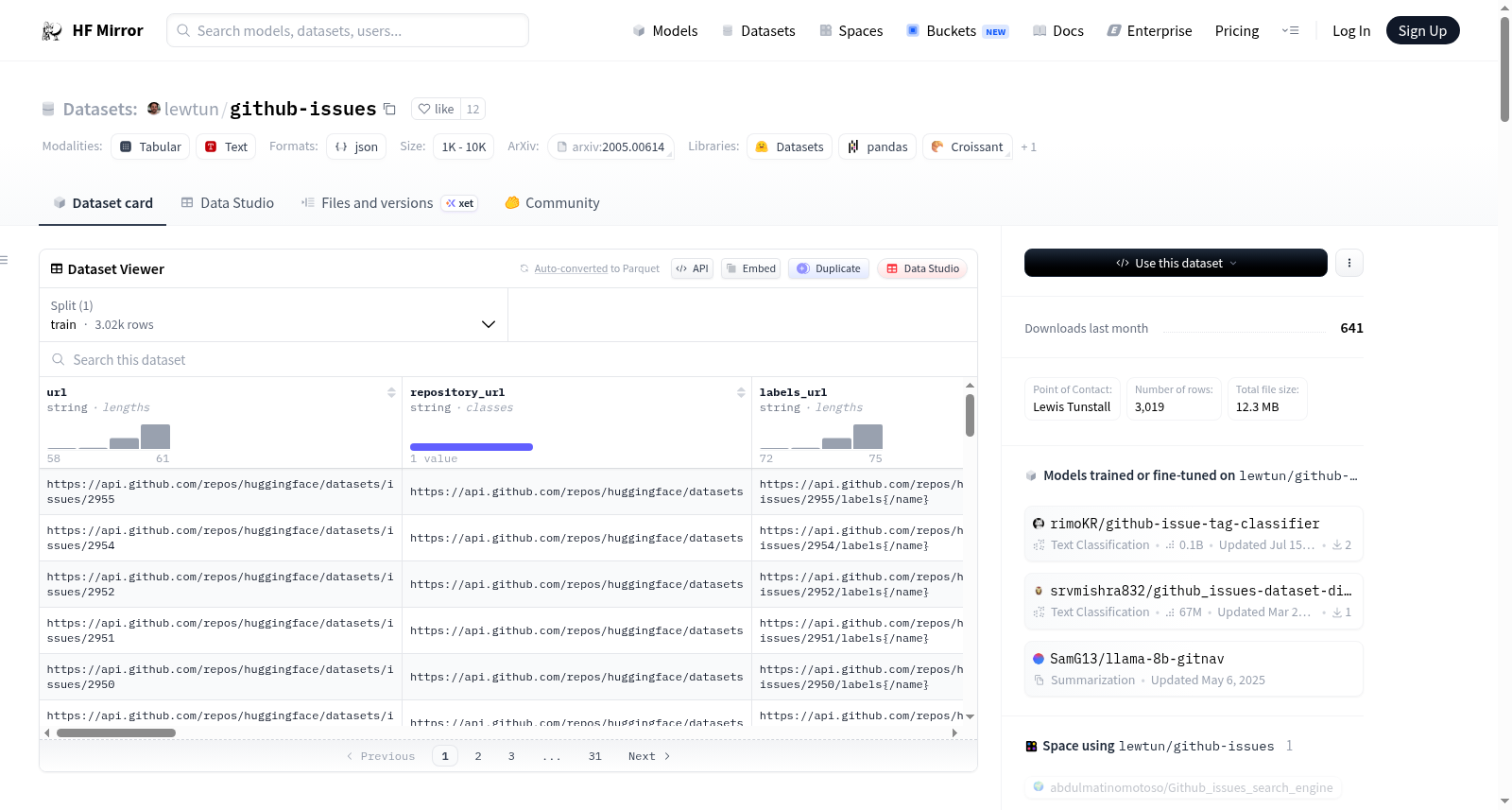Go to page 2 of results
This screenshot has width=1512, height=810.
(x=478, y=756)
